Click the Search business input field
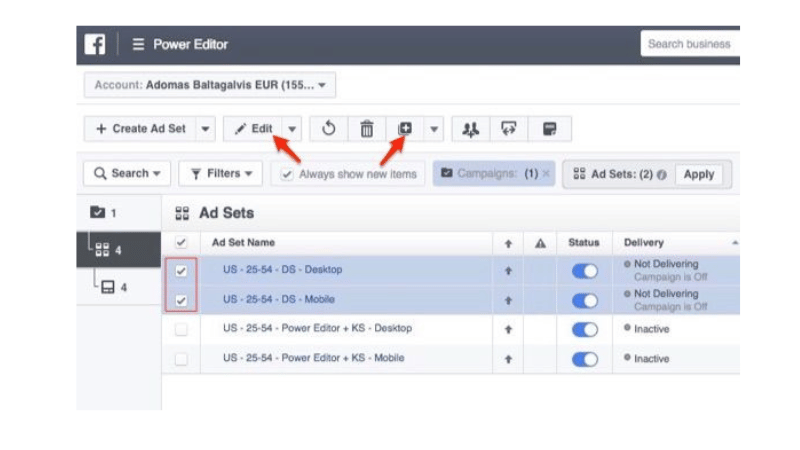The image size is (800, 450). click(690, 44)
